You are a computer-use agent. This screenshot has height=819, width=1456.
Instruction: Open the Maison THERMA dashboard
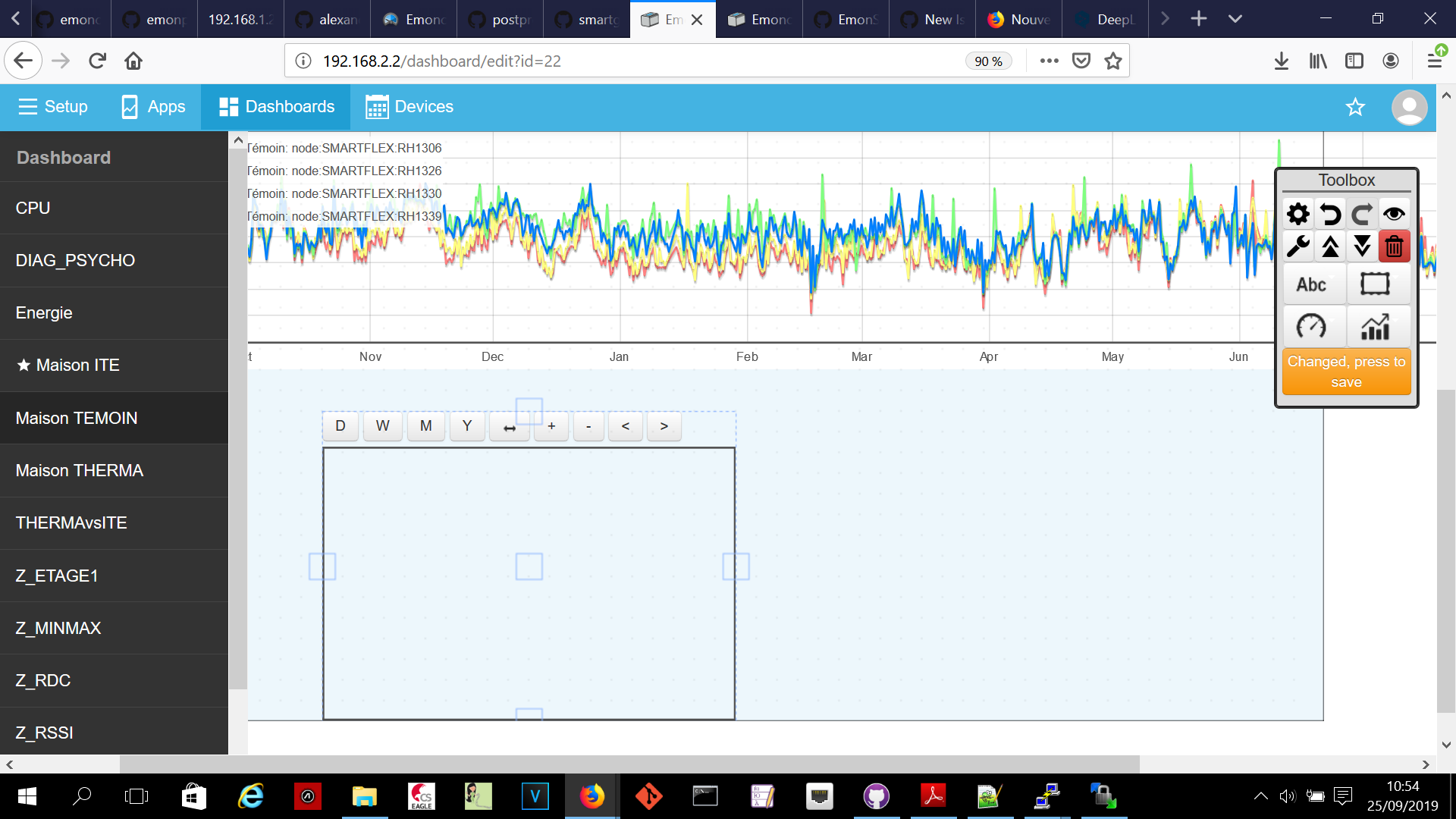[x=80, y=470]
